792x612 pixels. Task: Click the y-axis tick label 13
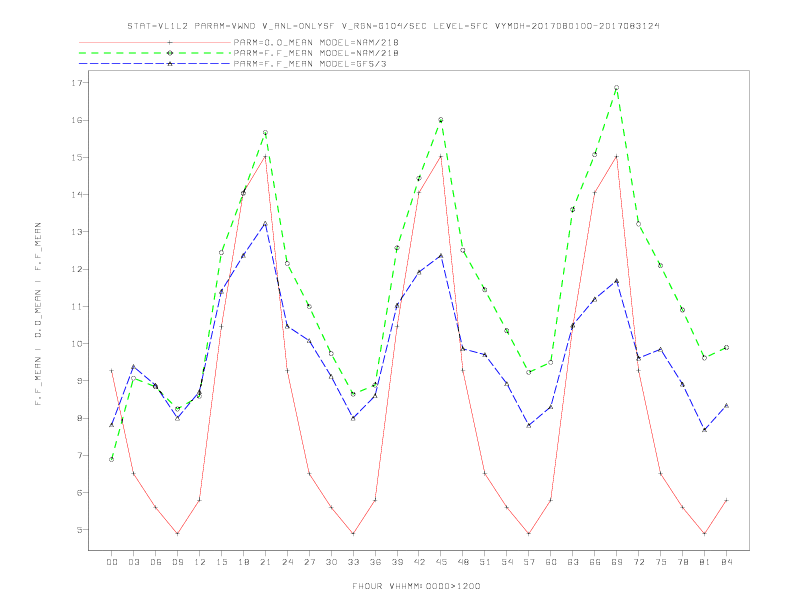[76, 232]
